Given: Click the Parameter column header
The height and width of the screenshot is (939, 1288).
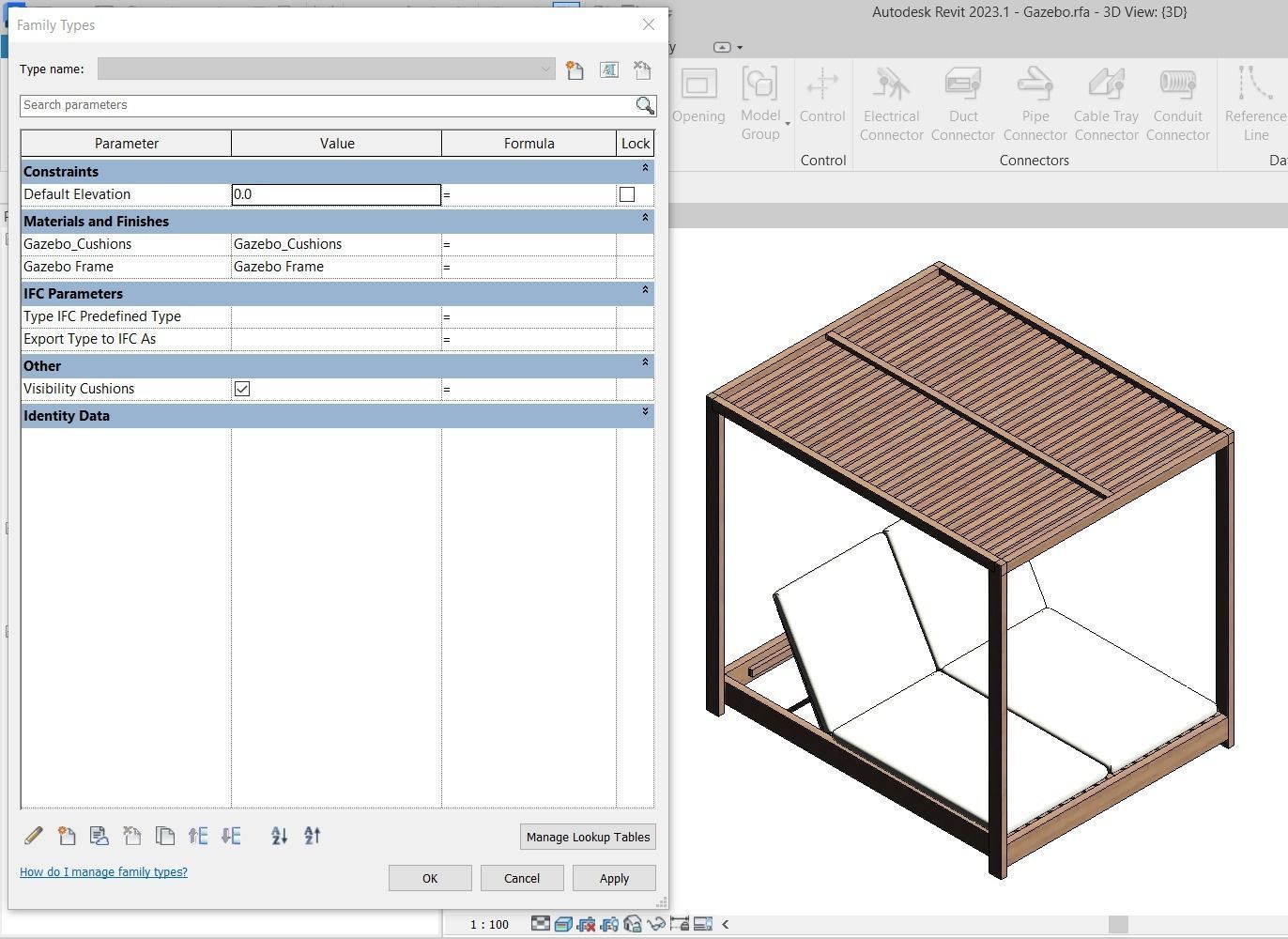Looking at the screenshot, I should (127, 144).
